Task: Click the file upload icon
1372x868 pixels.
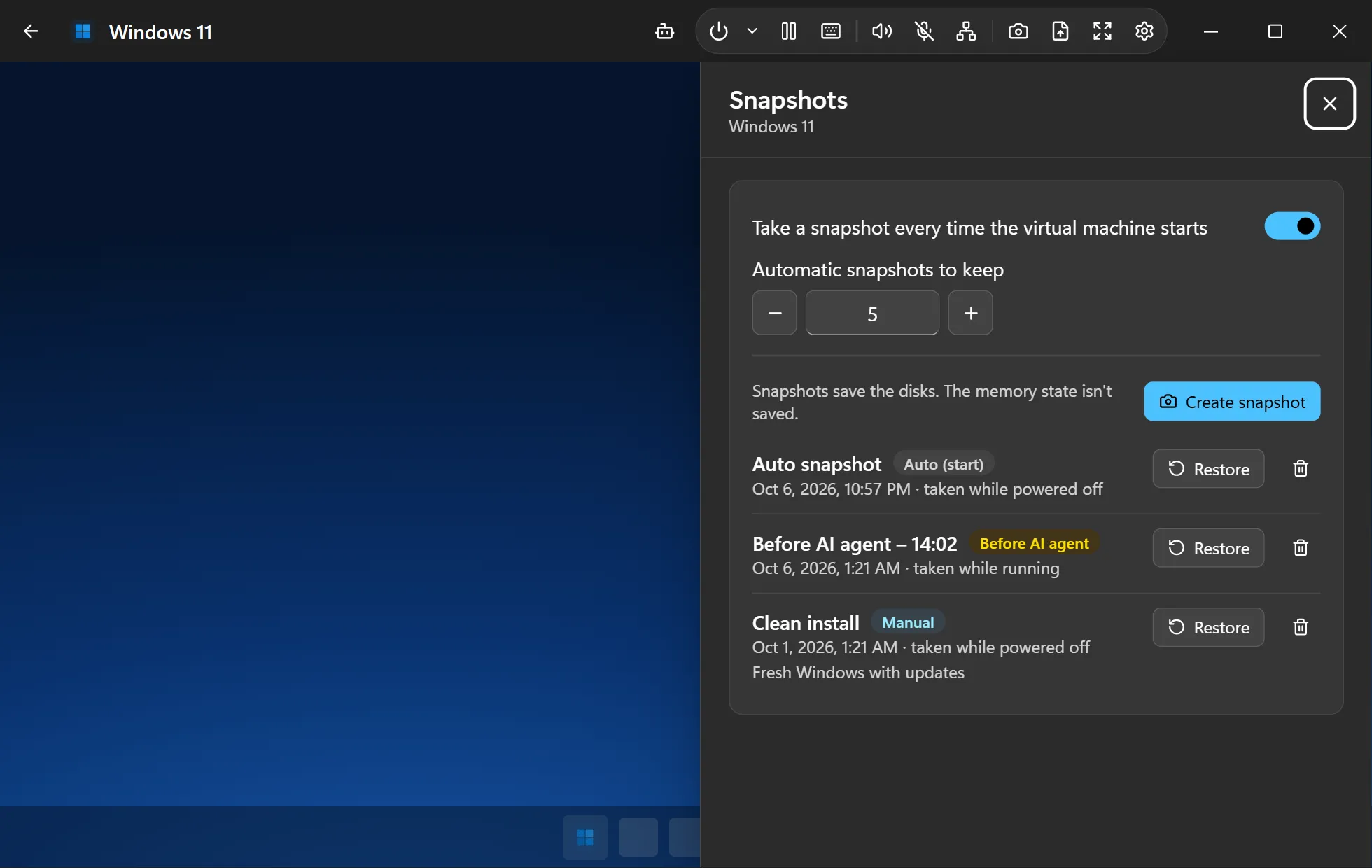Action: click(x=1060, y=31)
